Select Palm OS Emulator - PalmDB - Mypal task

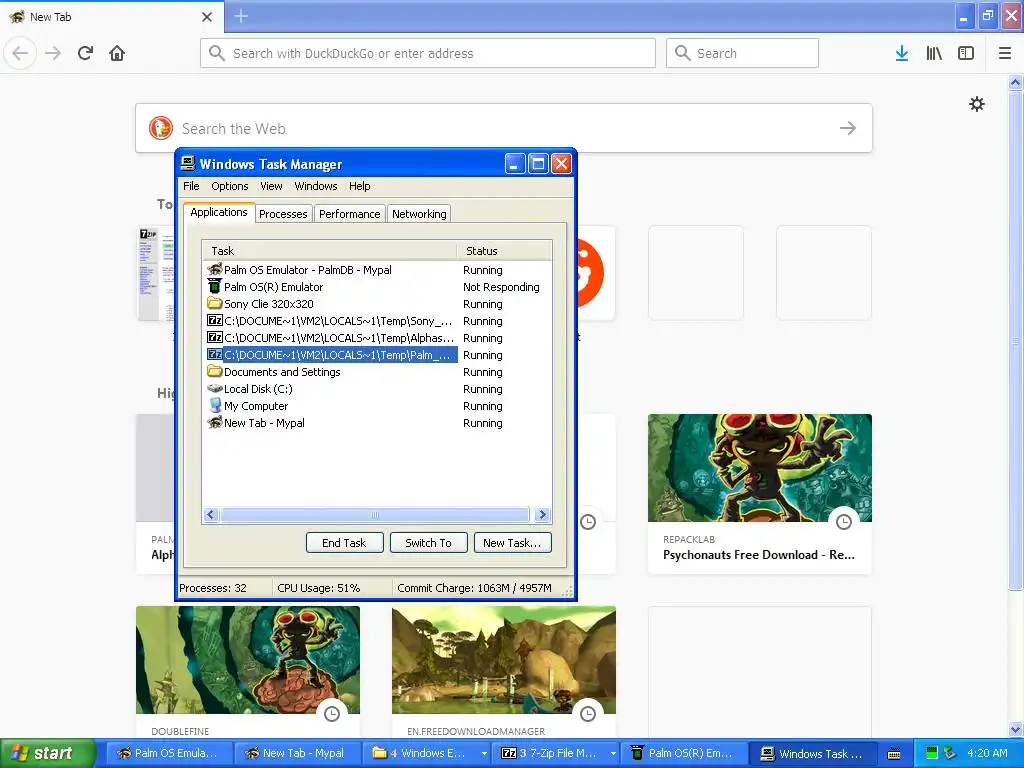[x=308, y=270]
